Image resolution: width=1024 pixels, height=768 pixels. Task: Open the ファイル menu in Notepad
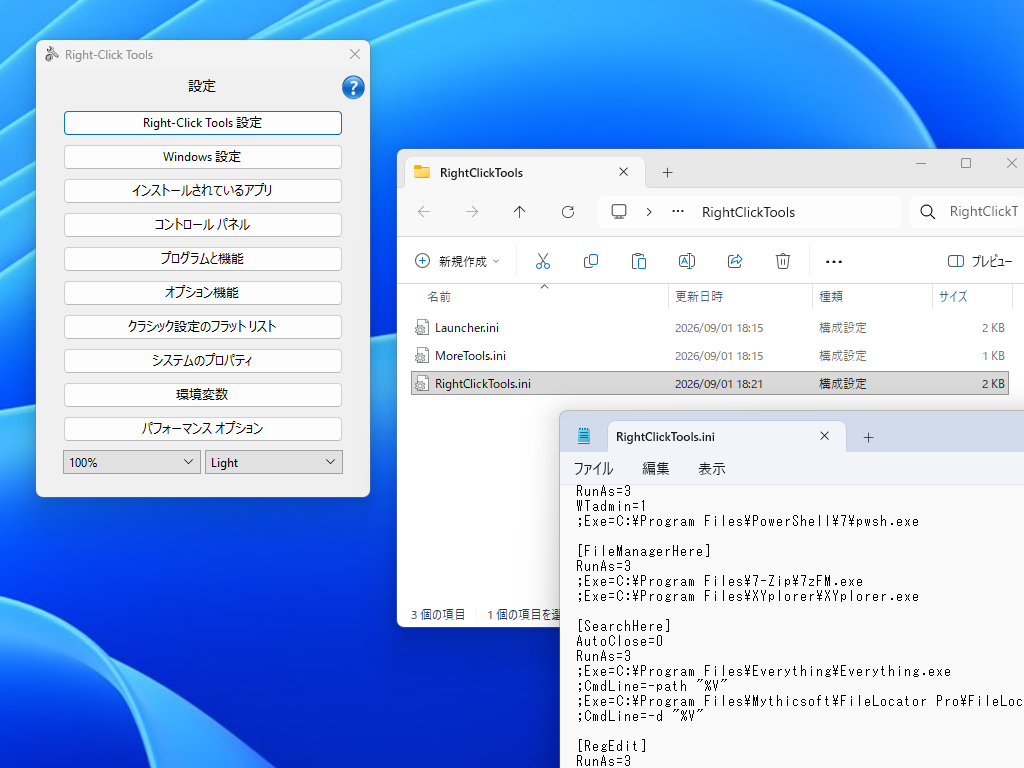(593, 468)
